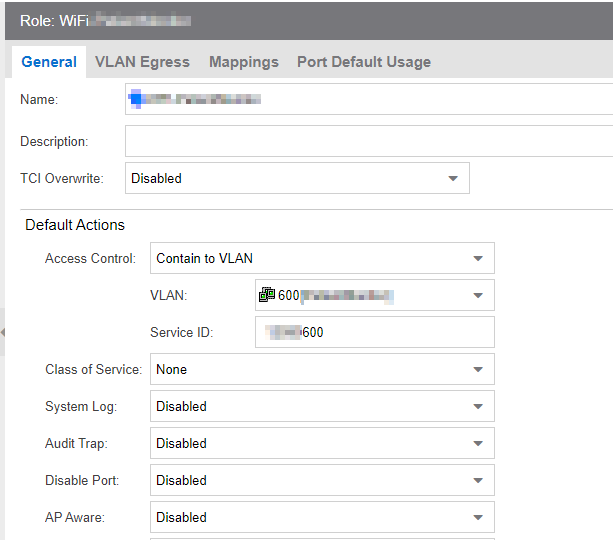The height and width of the screenshot is (540, 613).
Task: Click the Default Actions section heading
Action: pos(75,225)
